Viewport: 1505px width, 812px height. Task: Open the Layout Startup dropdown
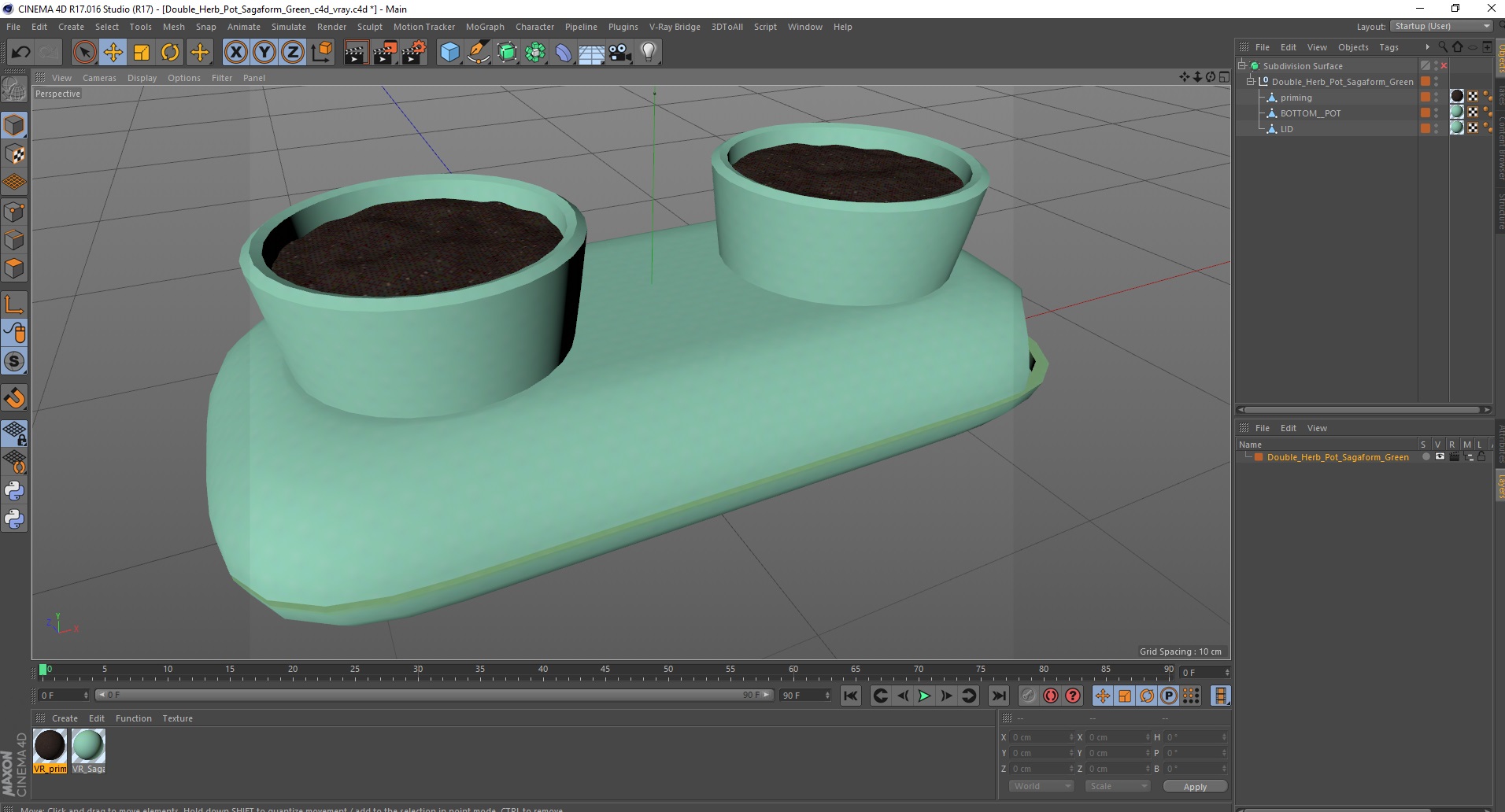[1443, 26]
